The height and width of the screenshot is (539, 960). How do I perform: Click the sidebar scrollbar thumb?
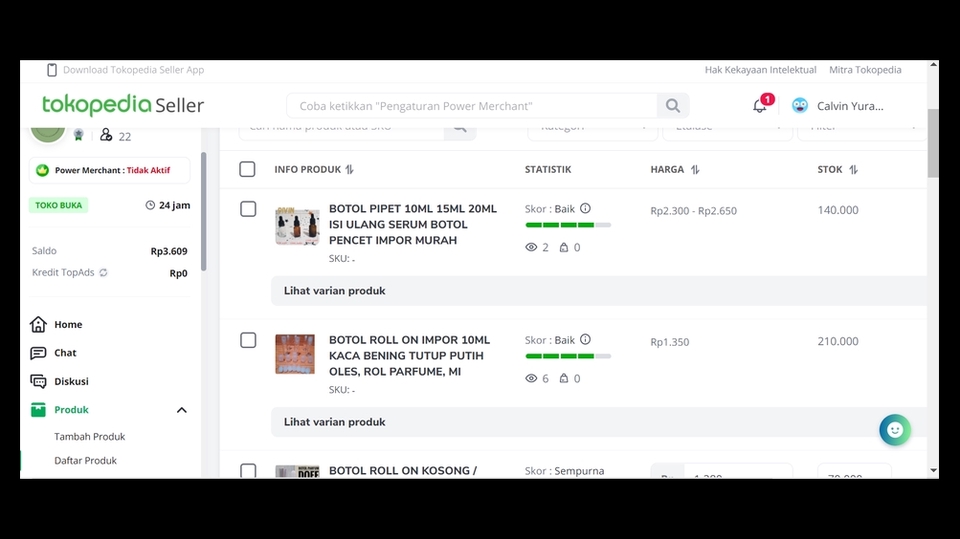[x=203, y=211]
